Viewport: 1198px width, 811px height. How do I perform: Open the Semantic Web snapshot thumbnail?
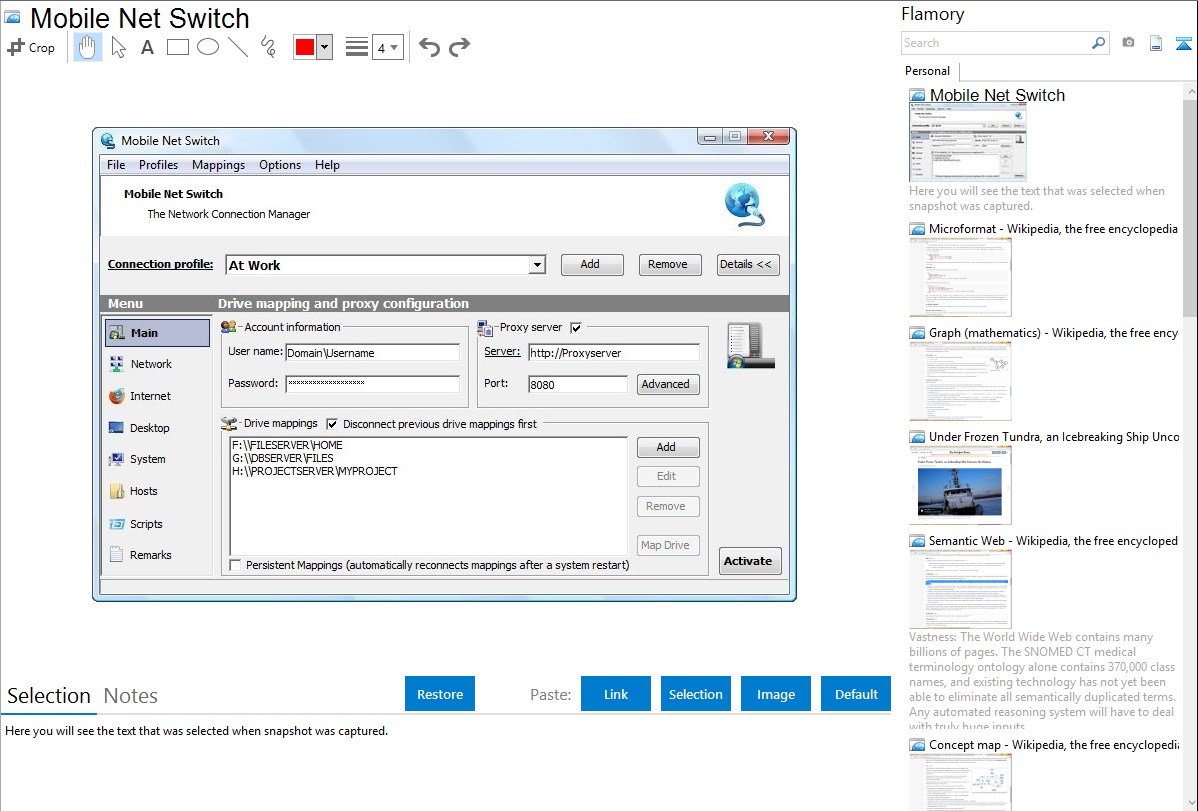[960, 589]
